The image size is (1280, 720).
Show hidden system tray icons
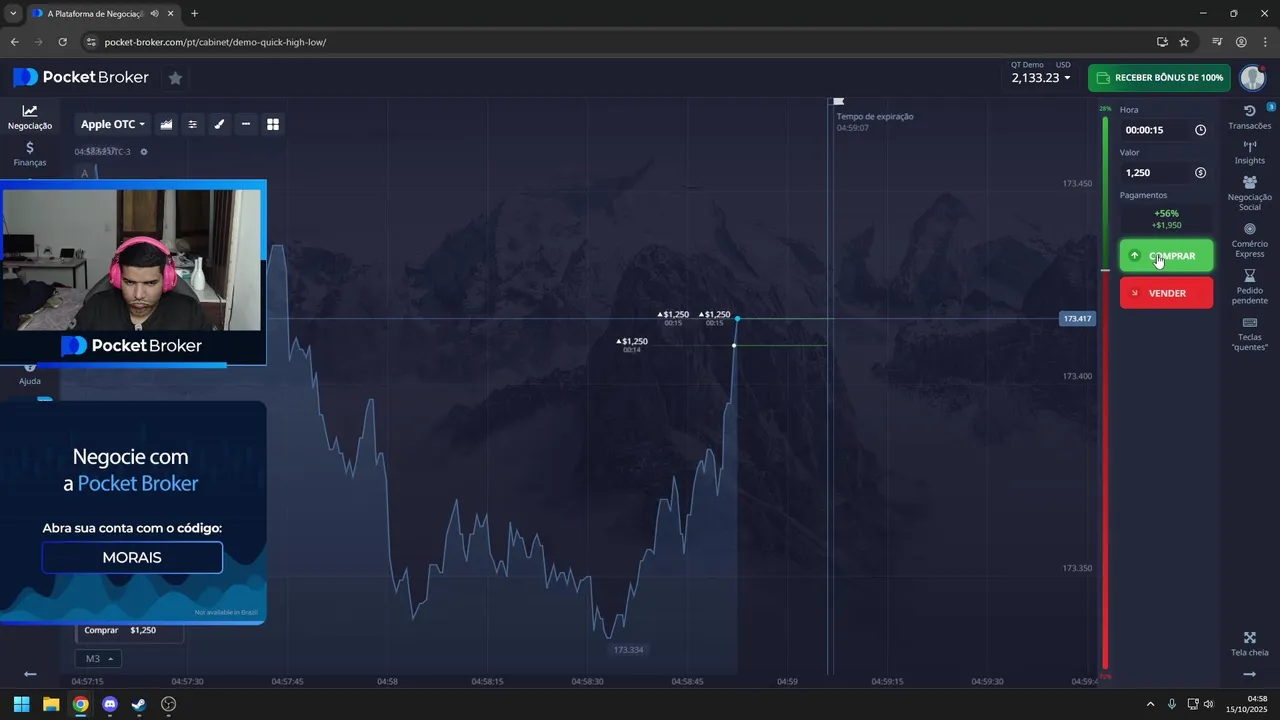pyautogui.click(x=1150, y=704)
